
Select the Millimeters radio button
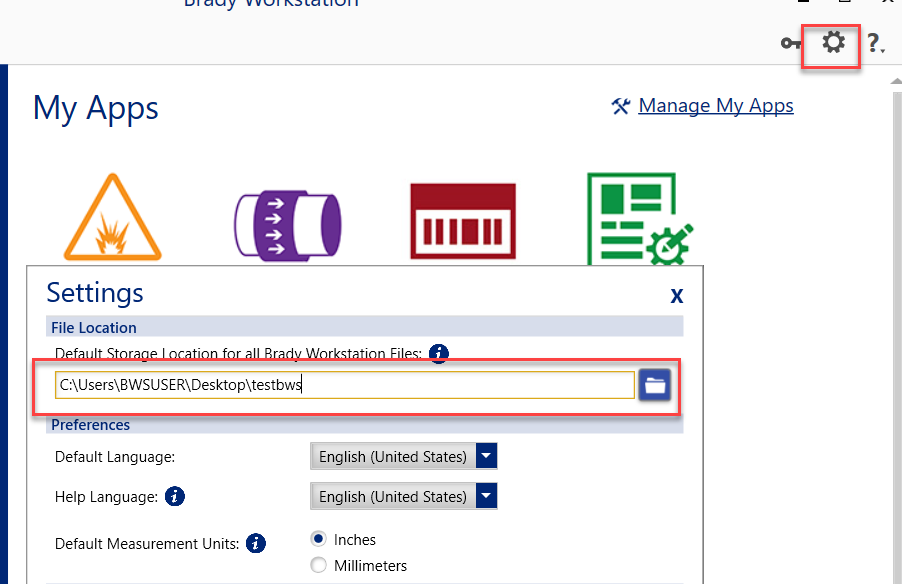click(319, 565)
